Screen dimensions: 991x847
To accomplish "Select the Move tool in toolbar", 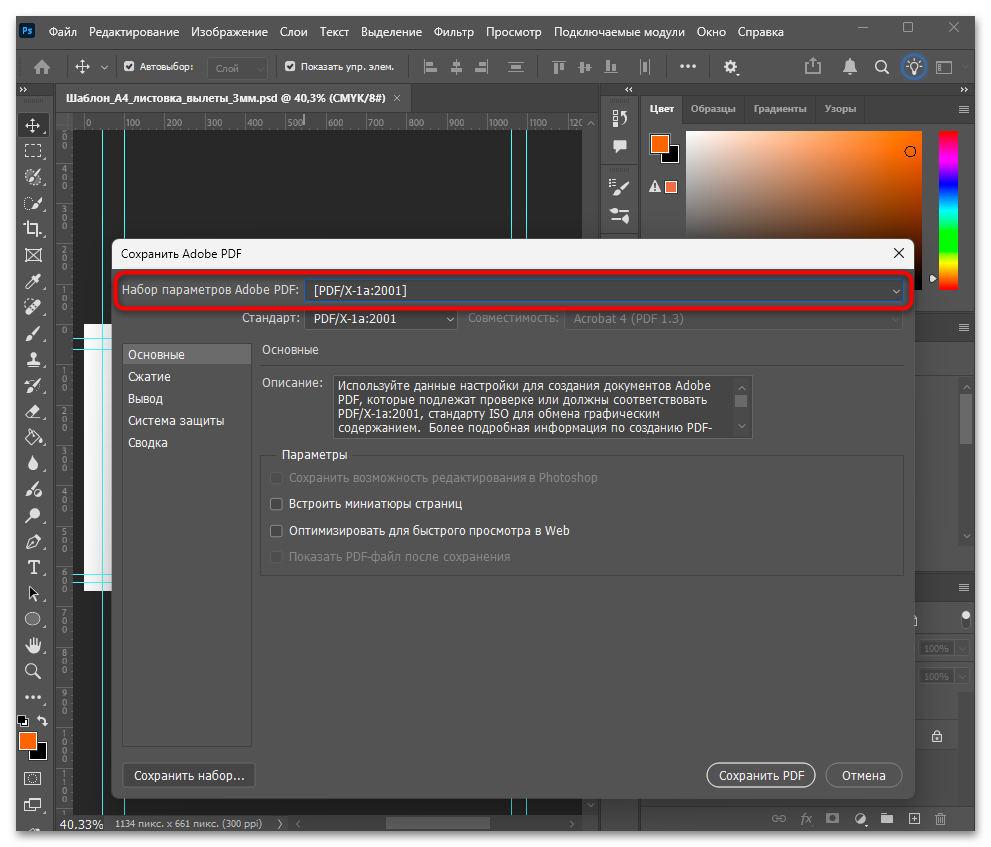I will 33,125.
